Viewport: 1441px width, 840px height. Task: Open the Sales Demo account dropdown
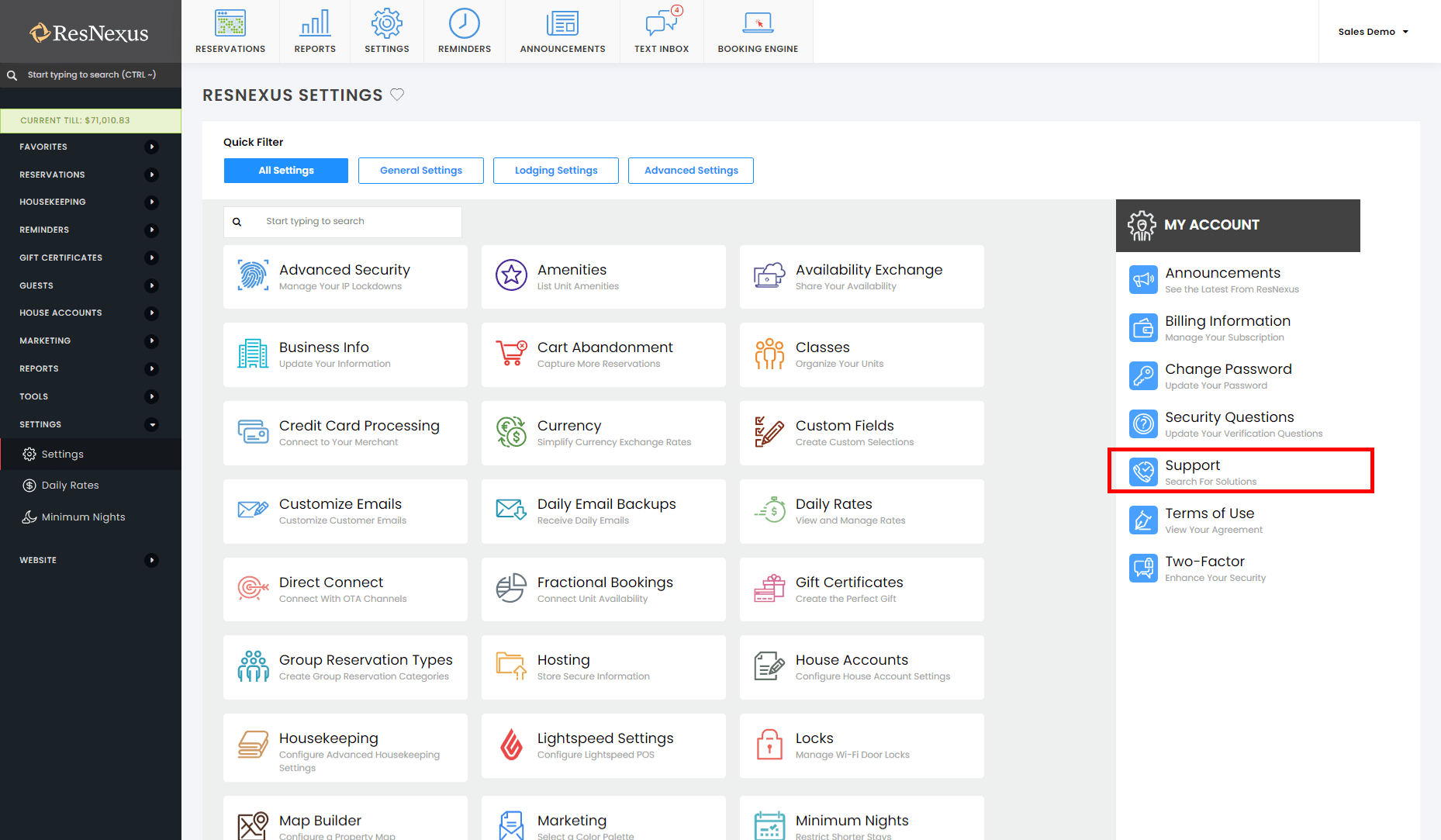click(x=1373, y=32)
